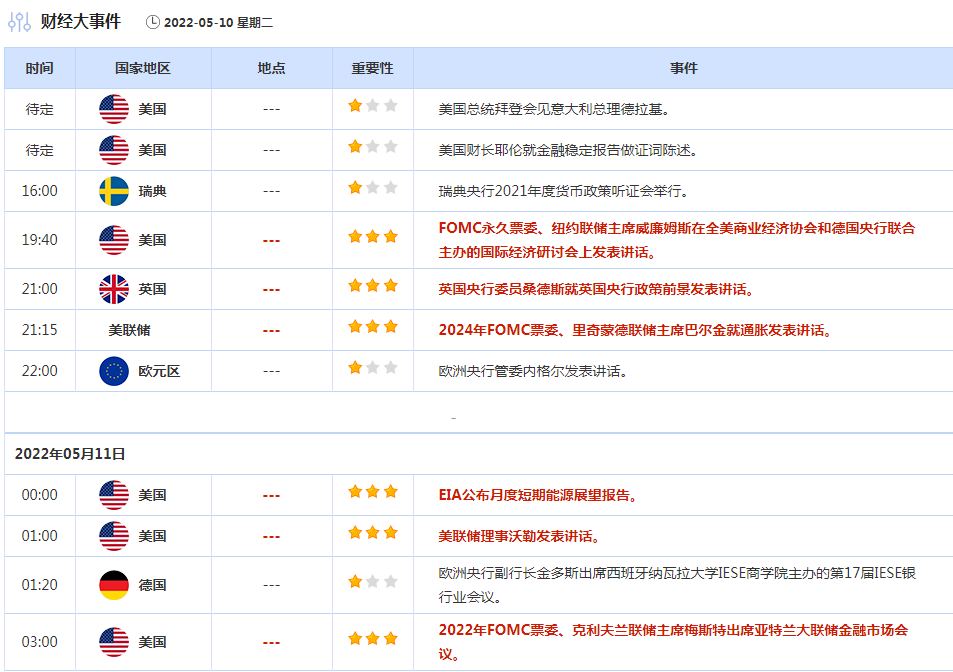953x672 pixels.
Task: Click the sliders icon beside 财经大事件
Action: [x=20, y=22]
